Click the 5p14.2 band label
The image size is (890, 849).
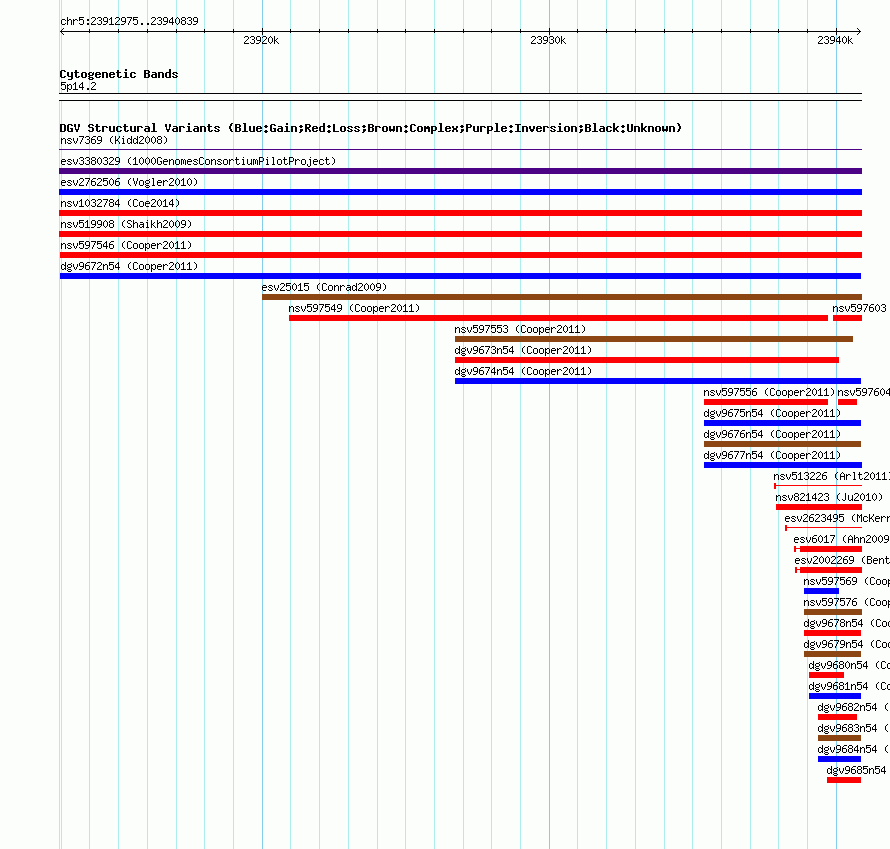[78, 86]
